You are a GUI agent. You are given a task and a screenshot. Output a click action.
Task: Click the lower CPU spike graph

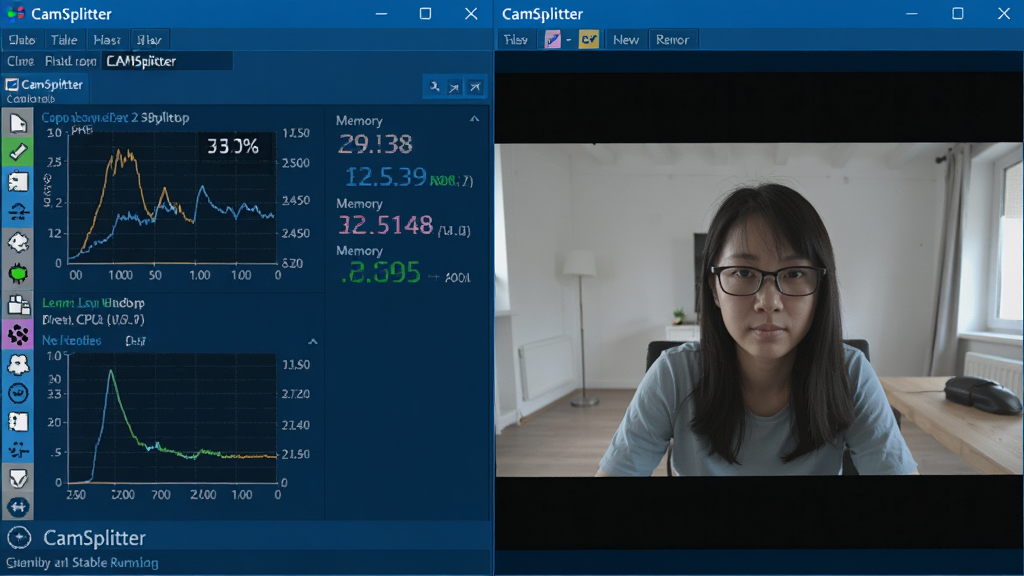[172, 419]
